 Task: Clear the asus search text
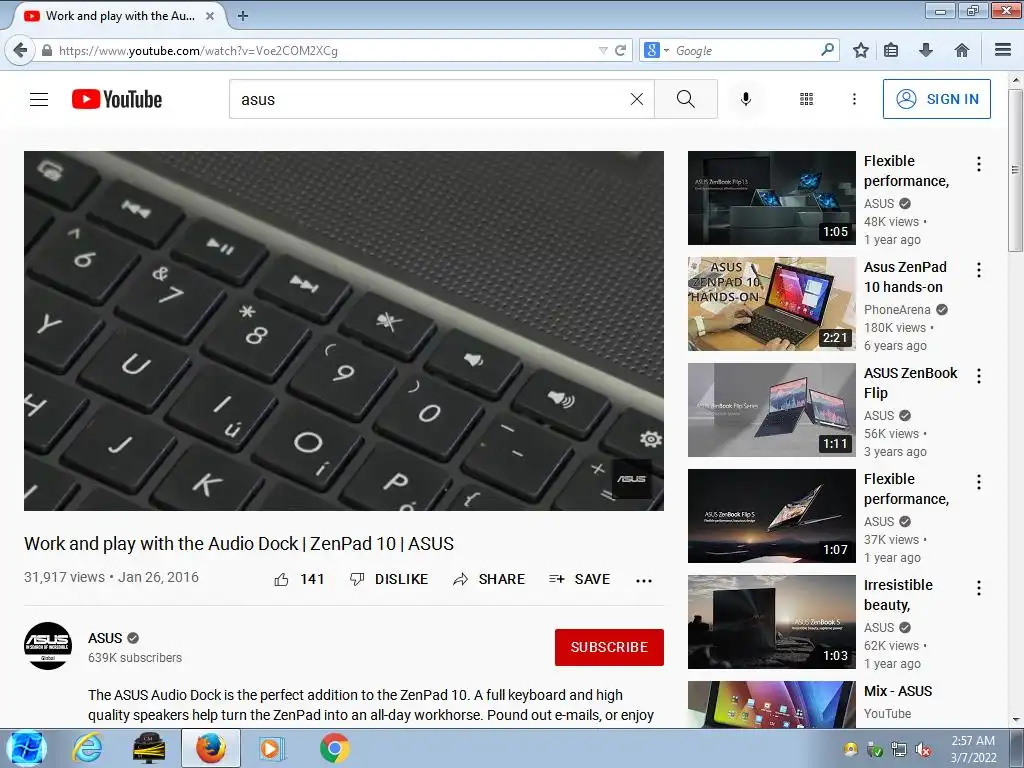pos(637,99)
